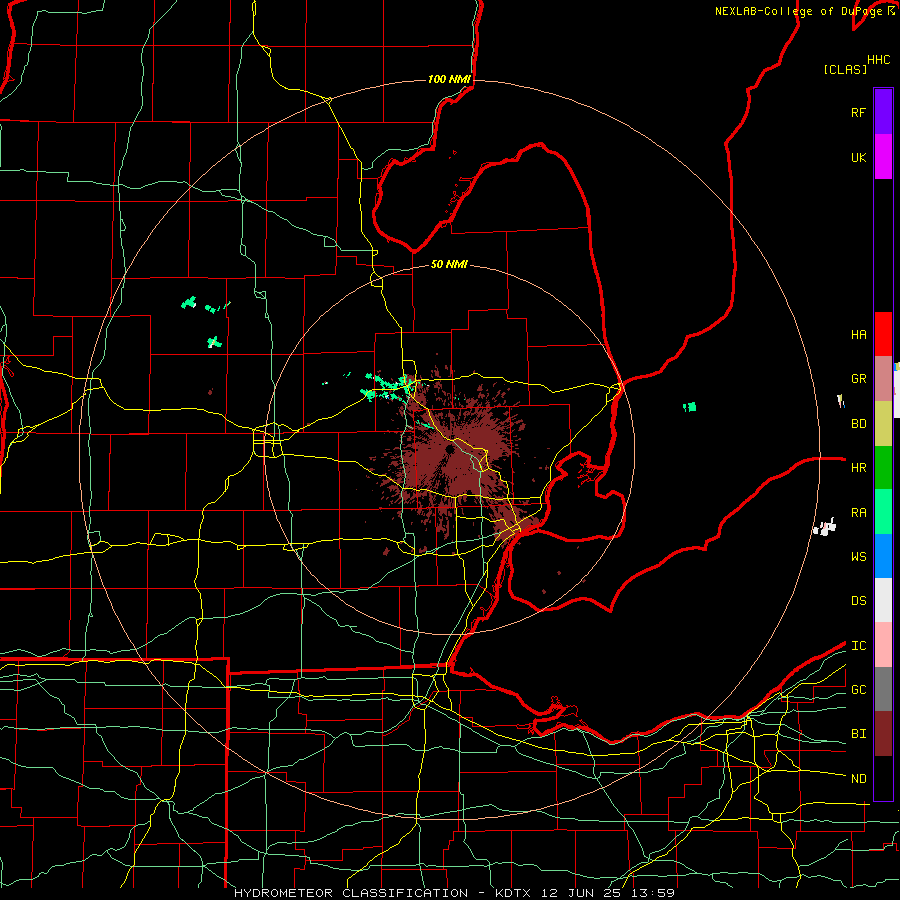The height and width of the screenshot is (900, 900).
Task: Select the gray GC legend swatch
Action: tap(883, 689)
